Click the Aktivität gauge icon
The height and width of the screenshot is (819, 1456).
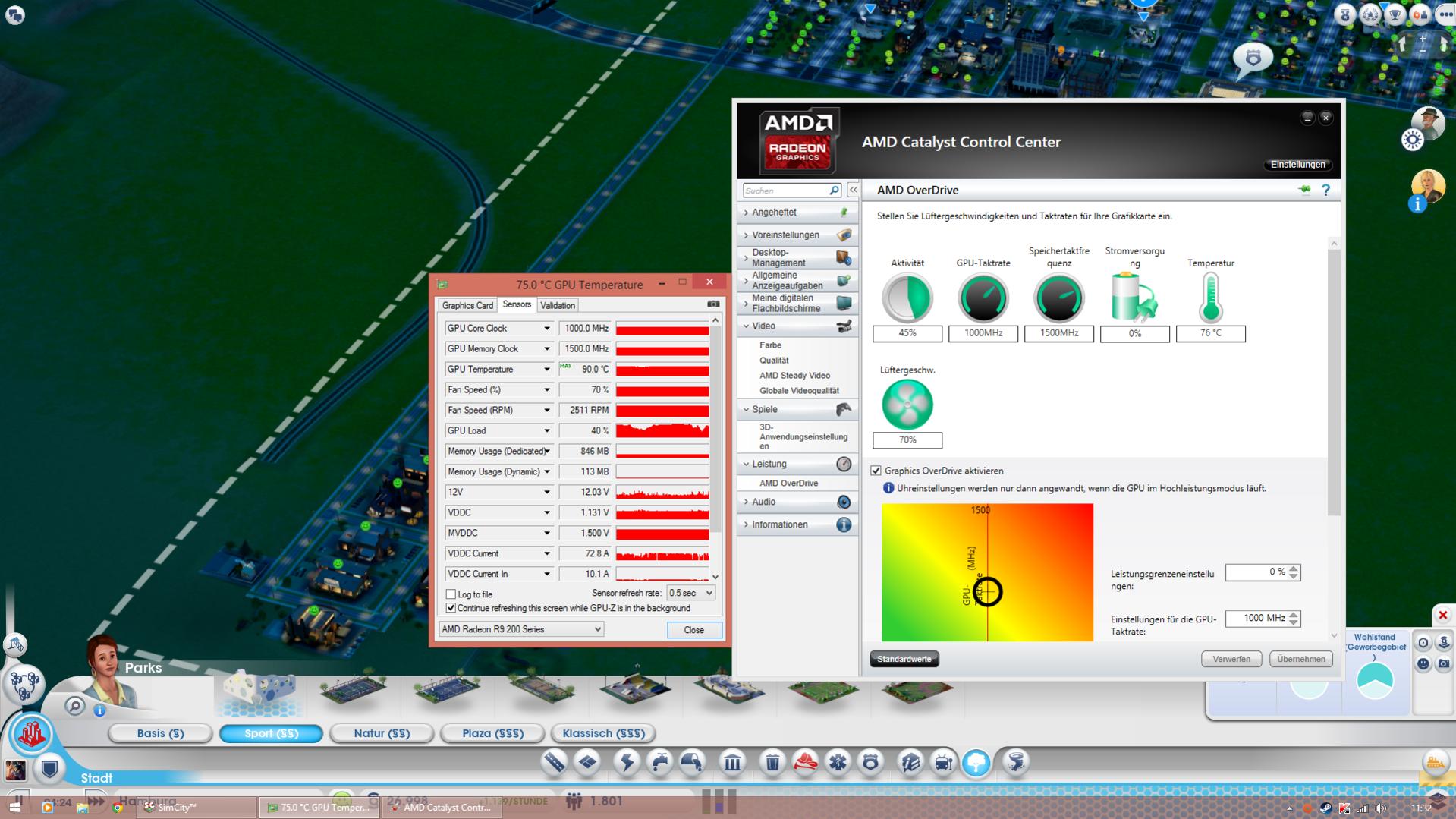[907, 298]
